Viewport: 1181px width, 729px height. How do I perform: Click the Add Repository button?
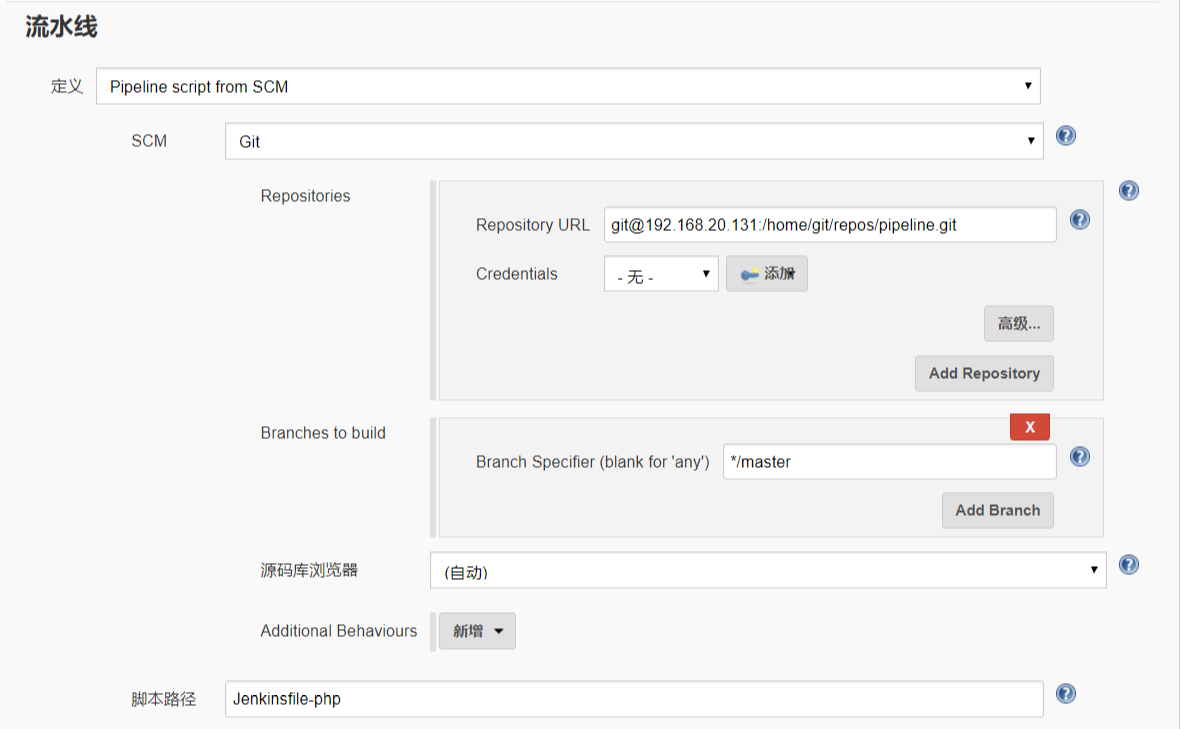coord(984,373)
